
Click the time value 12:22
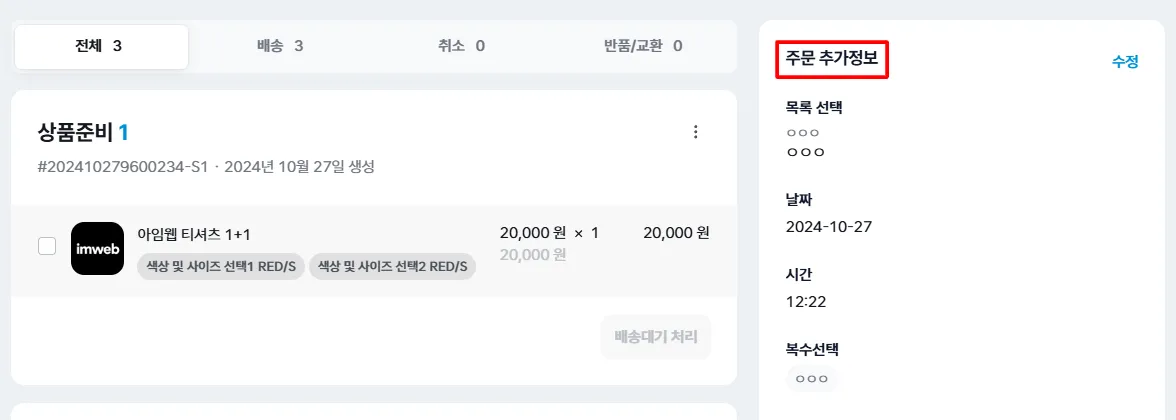[x=806, y=301]
